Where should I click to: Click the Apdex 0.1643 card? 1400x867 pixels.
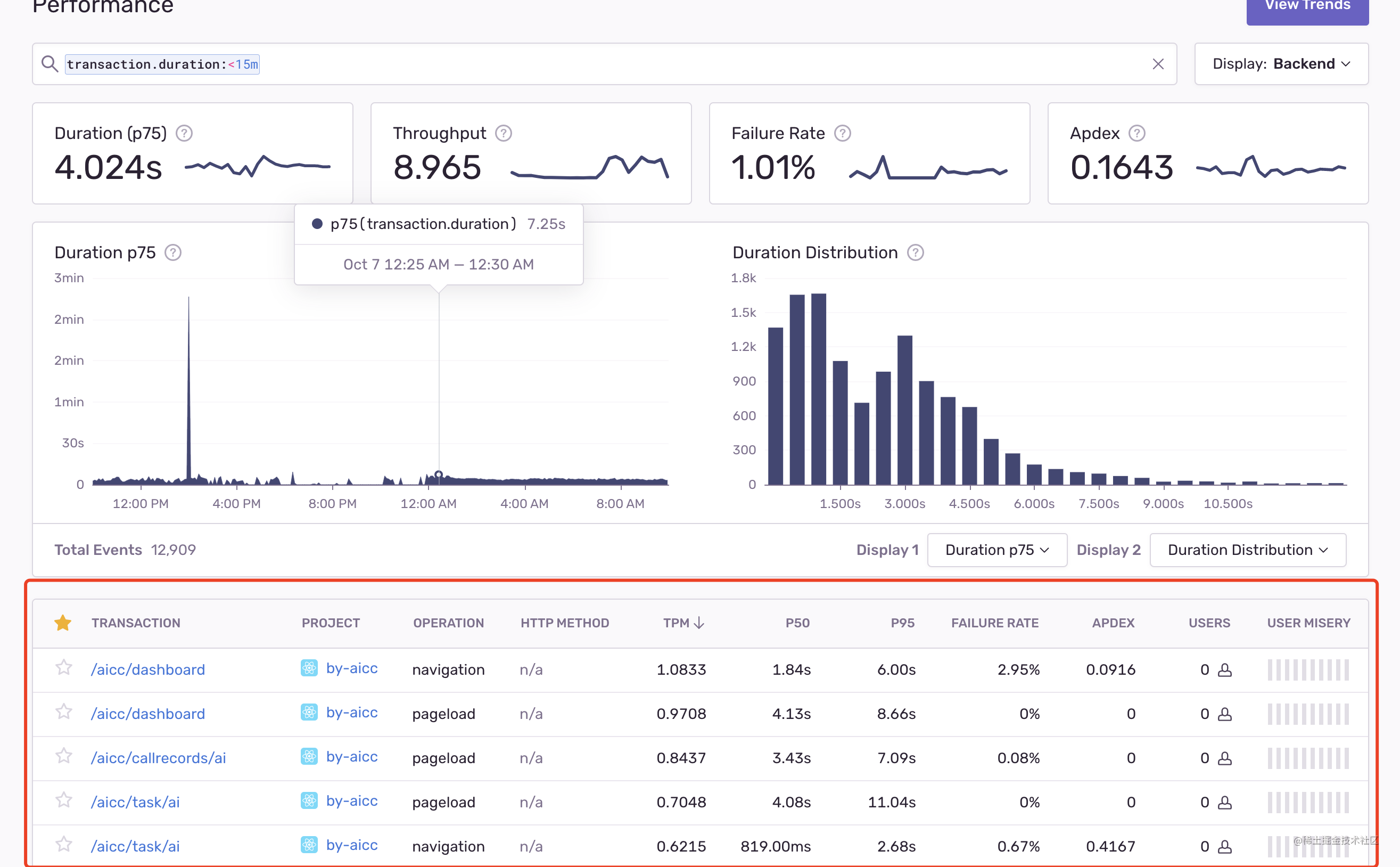1208,153
